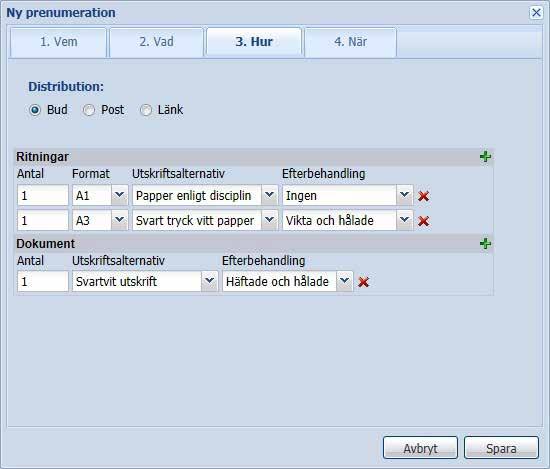
Task: Expand Papper enligt disciplin dropdown
Action: pos(269,195)
